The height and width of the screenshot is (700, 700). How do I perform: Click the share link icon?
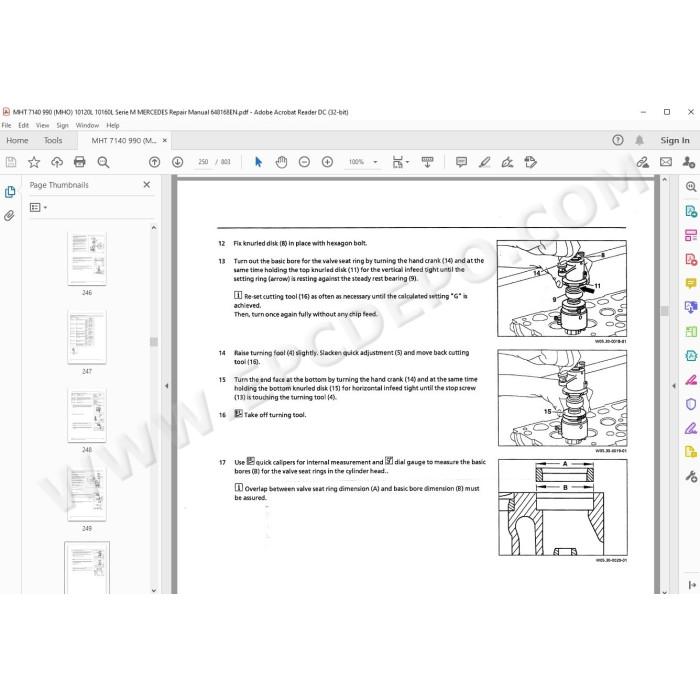[x=643, y=162]
